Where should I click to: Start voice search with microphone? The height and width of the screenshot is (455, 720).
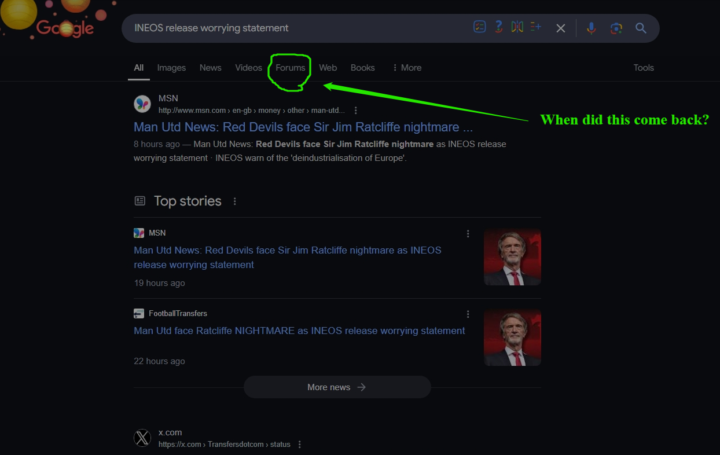point(591,28)
